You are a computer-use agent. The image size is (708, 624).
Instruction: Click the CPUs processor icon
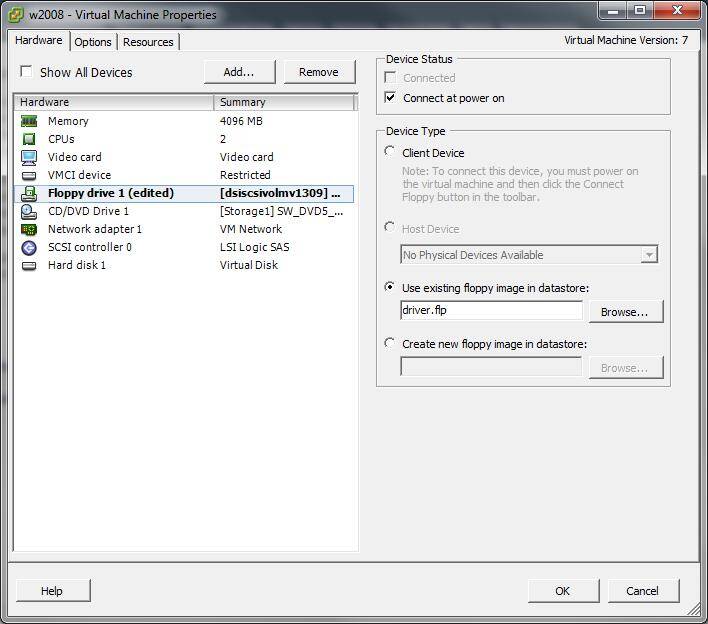(29, 139)
